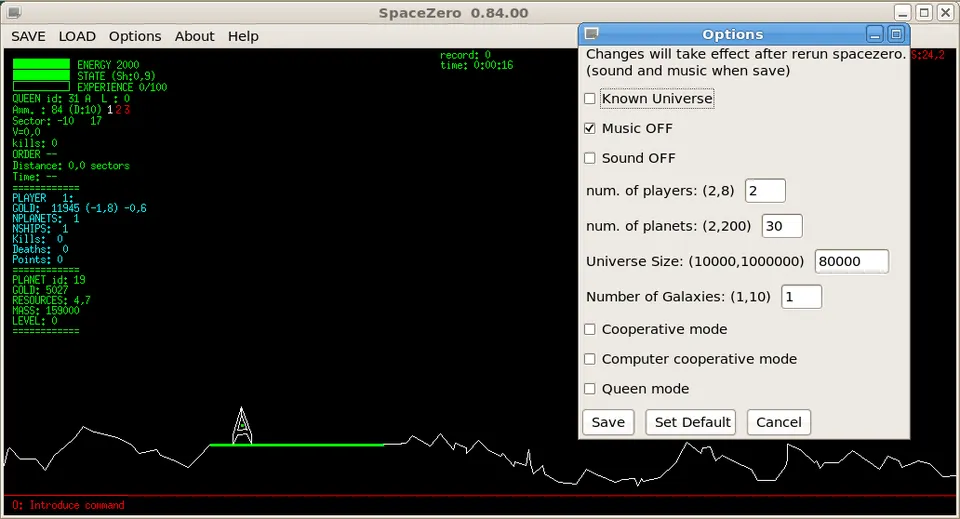Click the 'MASS: 159000' line

(x=46, y=310)
